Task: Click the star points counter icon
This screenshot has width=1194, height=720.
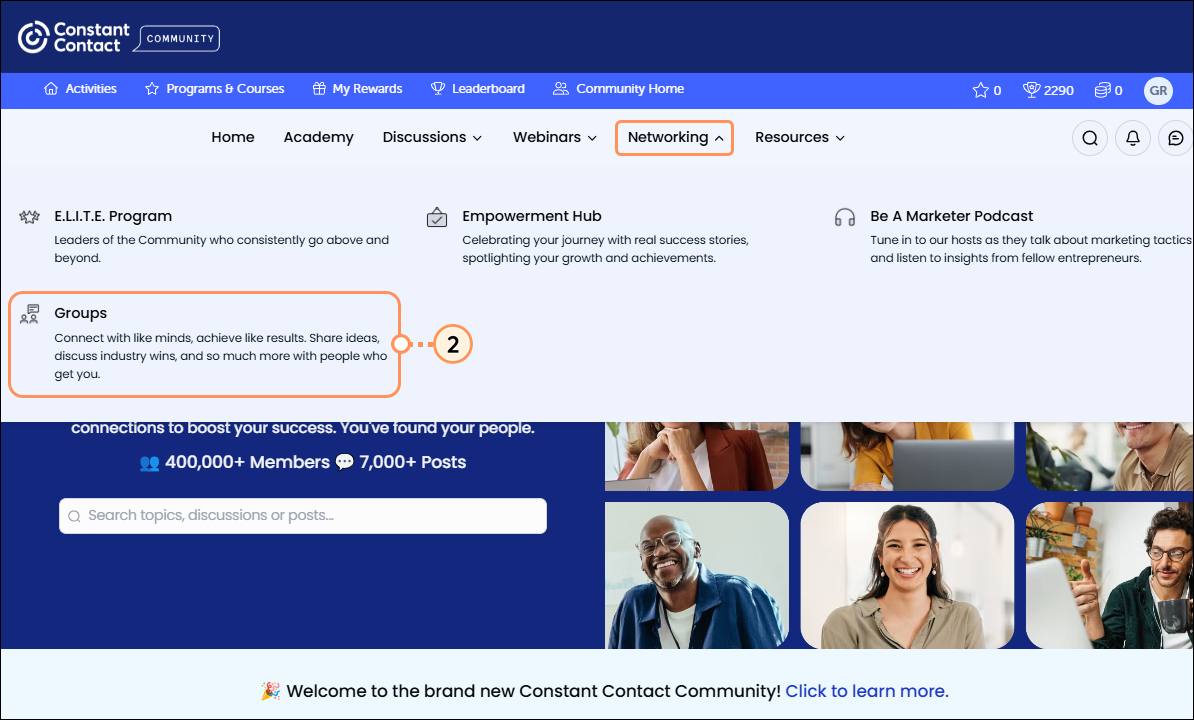Action: click(980, 91)
